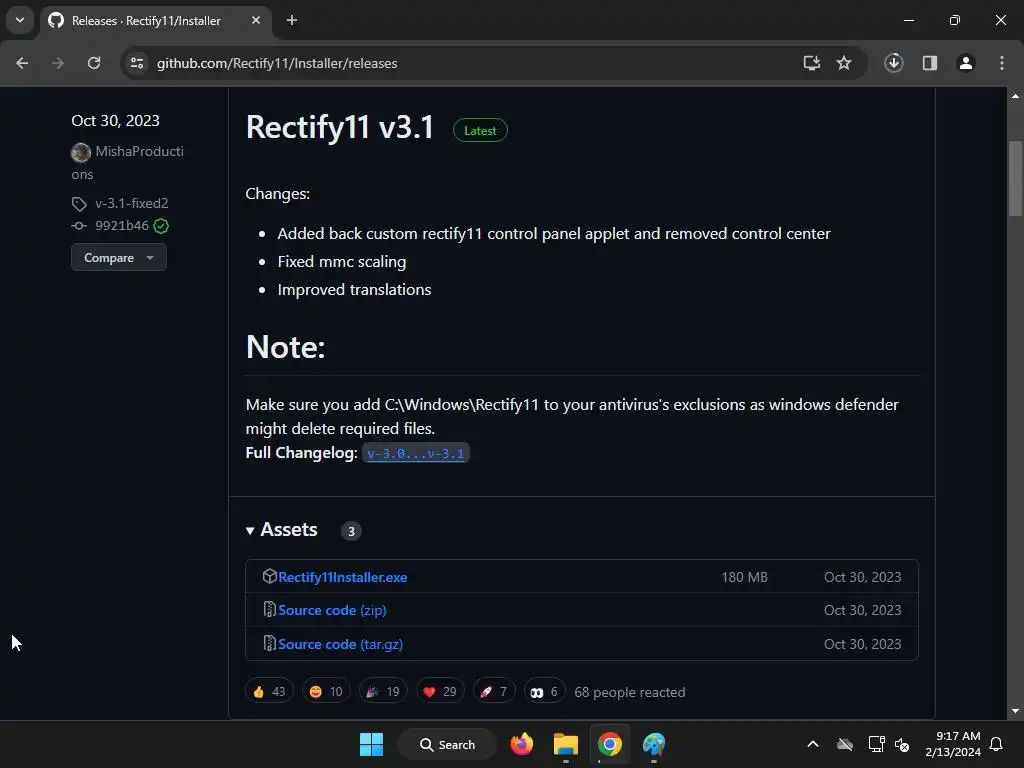Toggle the Chrome side panel

930,63
